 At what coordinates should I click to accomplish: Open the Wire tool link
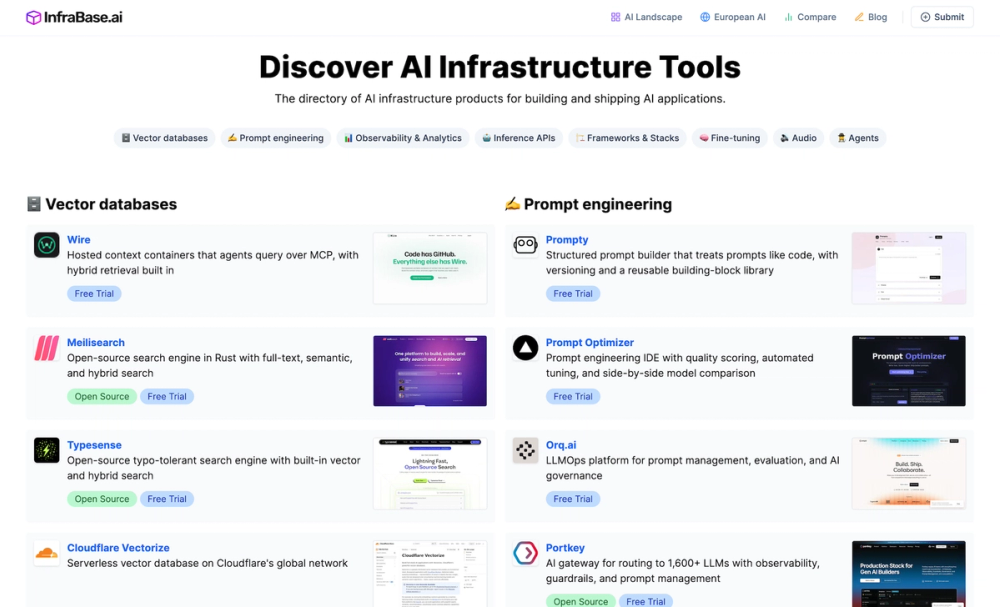[78, 240]
